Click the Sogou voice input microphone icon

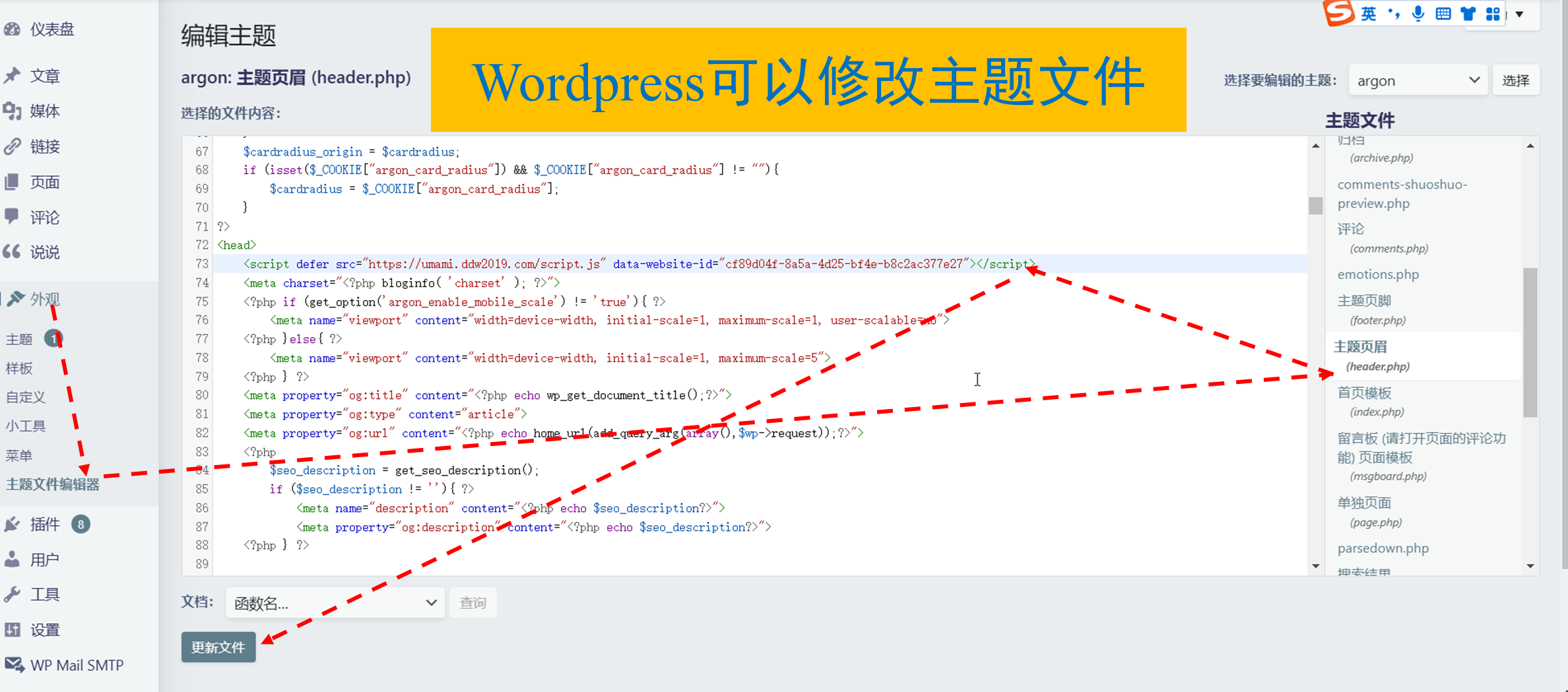pyautogui.click(x=1418, y=14)
